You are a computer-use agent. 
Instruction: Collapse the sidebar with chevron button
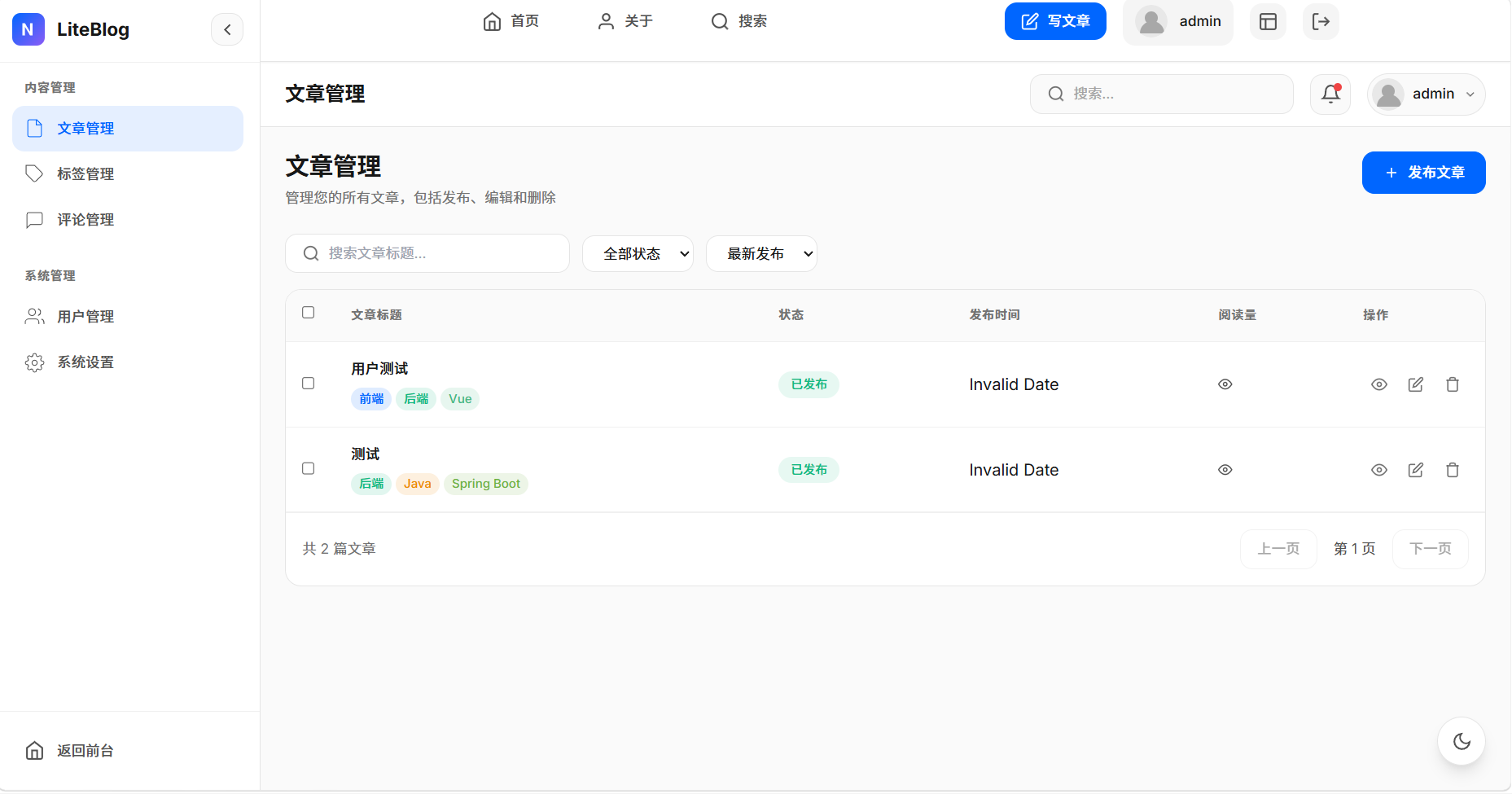pyautogui.click(x=227, y=30)
